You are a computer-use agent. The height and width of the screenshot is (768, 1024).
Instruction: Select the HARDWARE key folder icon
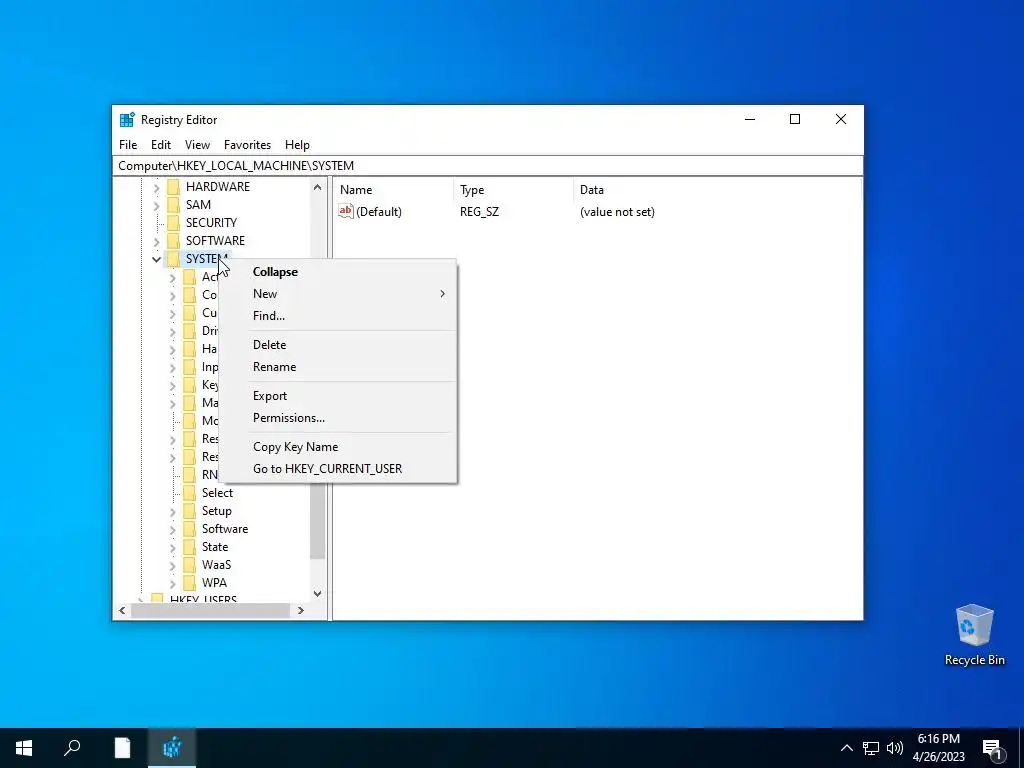(x=173, y=187)
